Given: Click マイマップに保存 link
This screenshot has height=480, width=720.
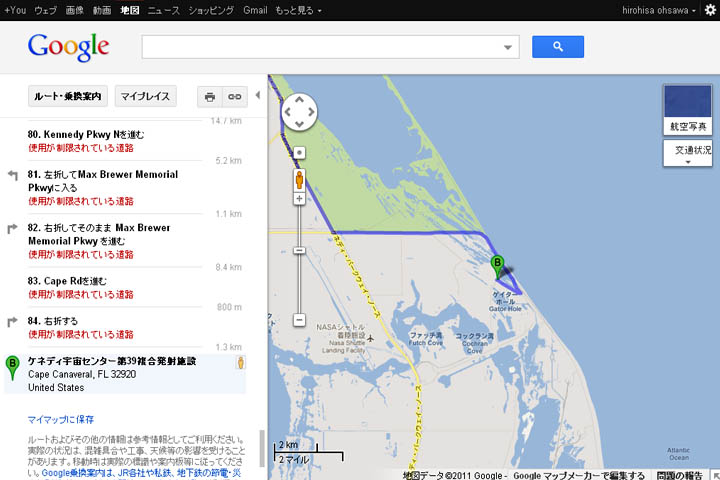Looking at the screenshot, I should [x=61, y=419].
